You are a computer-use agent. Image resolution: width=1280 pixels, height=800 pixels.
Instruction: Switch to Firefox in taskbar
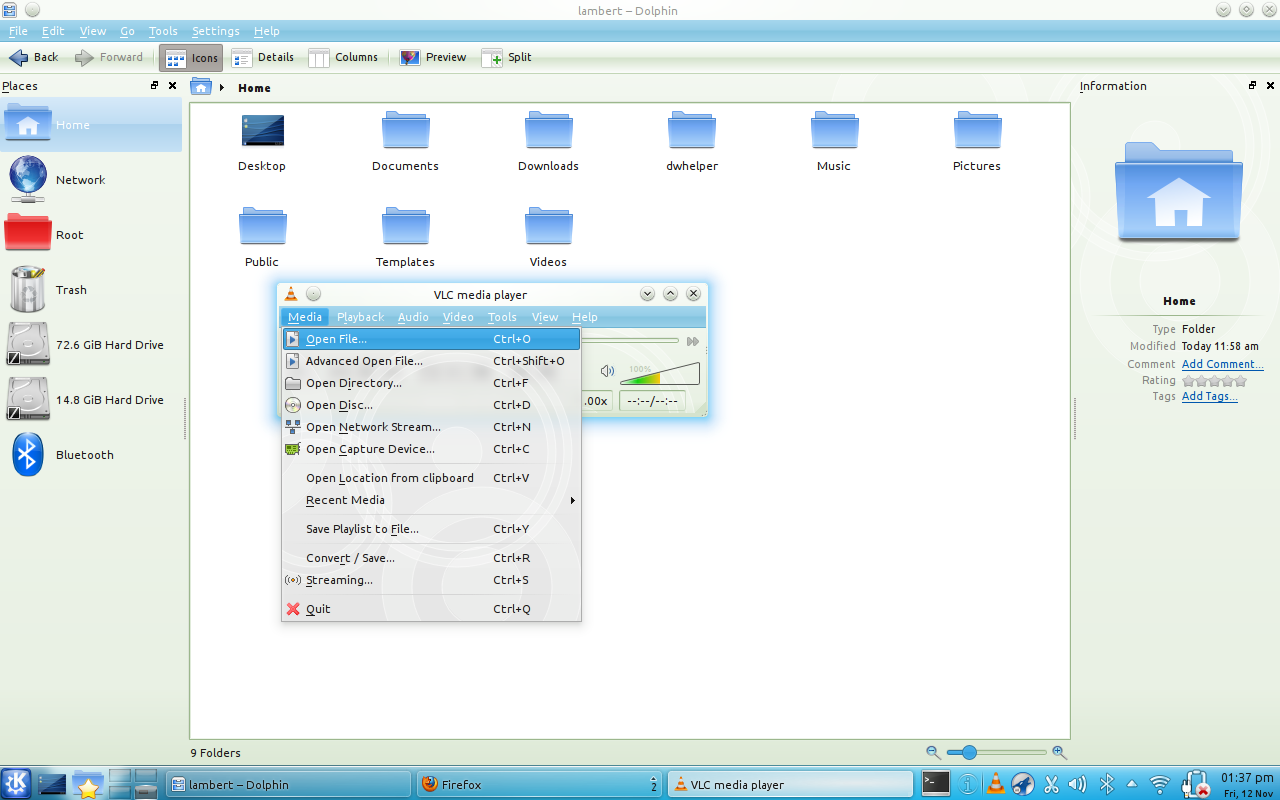click(x=538, y=785)
